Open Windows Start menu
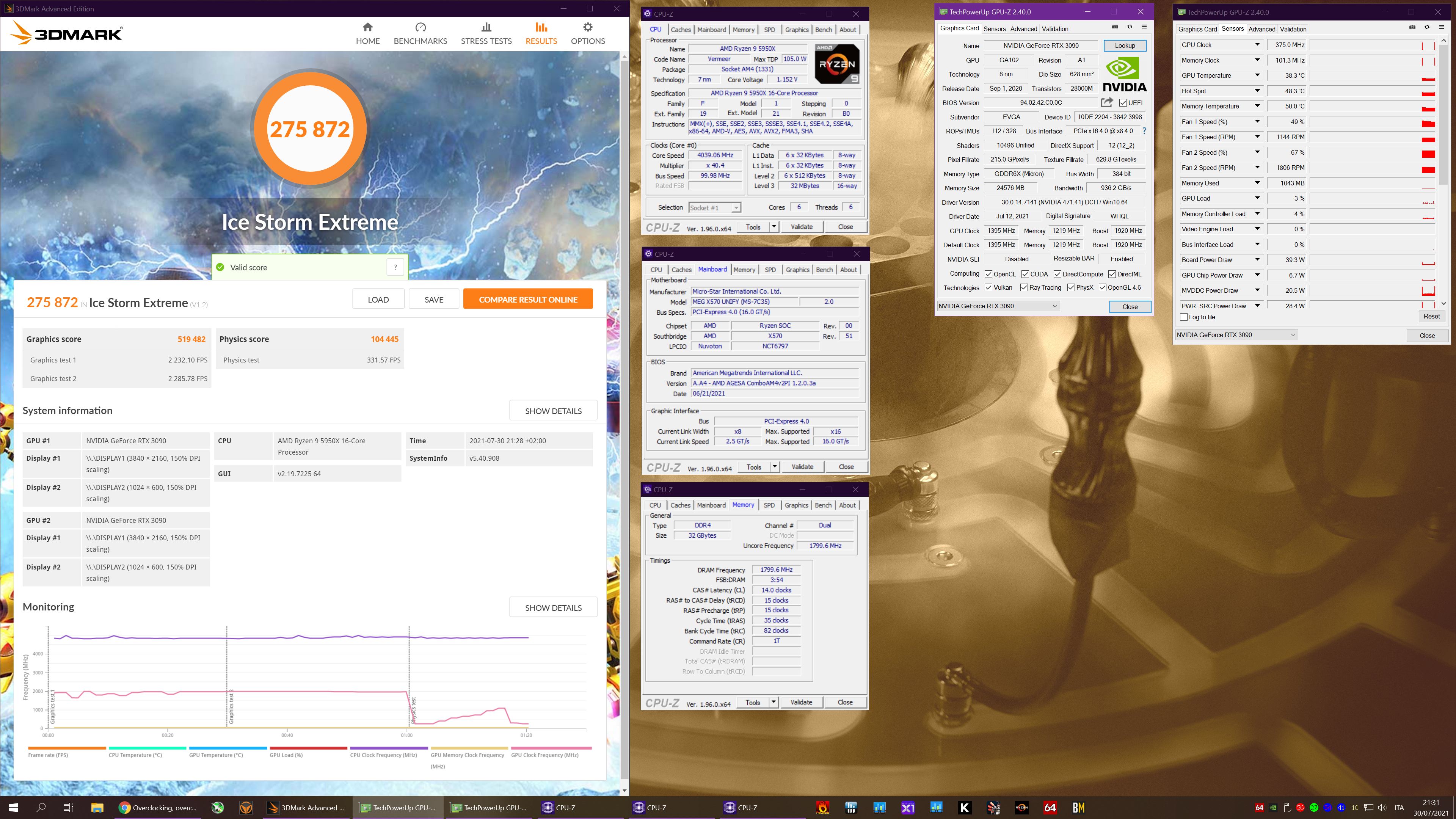This screenshot has height=819, width=1456. tap(14, 808)
